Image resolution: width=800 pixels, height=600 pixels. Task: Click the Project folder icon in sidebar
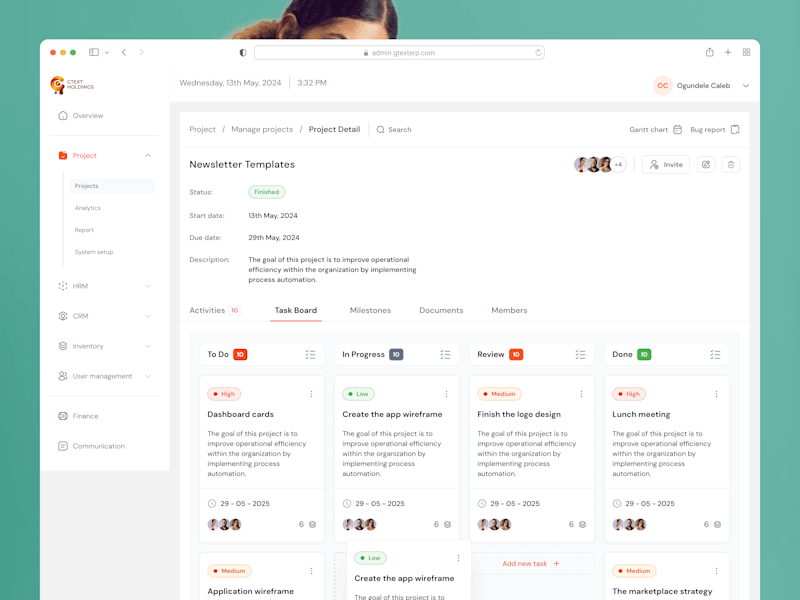pos(63,156)
